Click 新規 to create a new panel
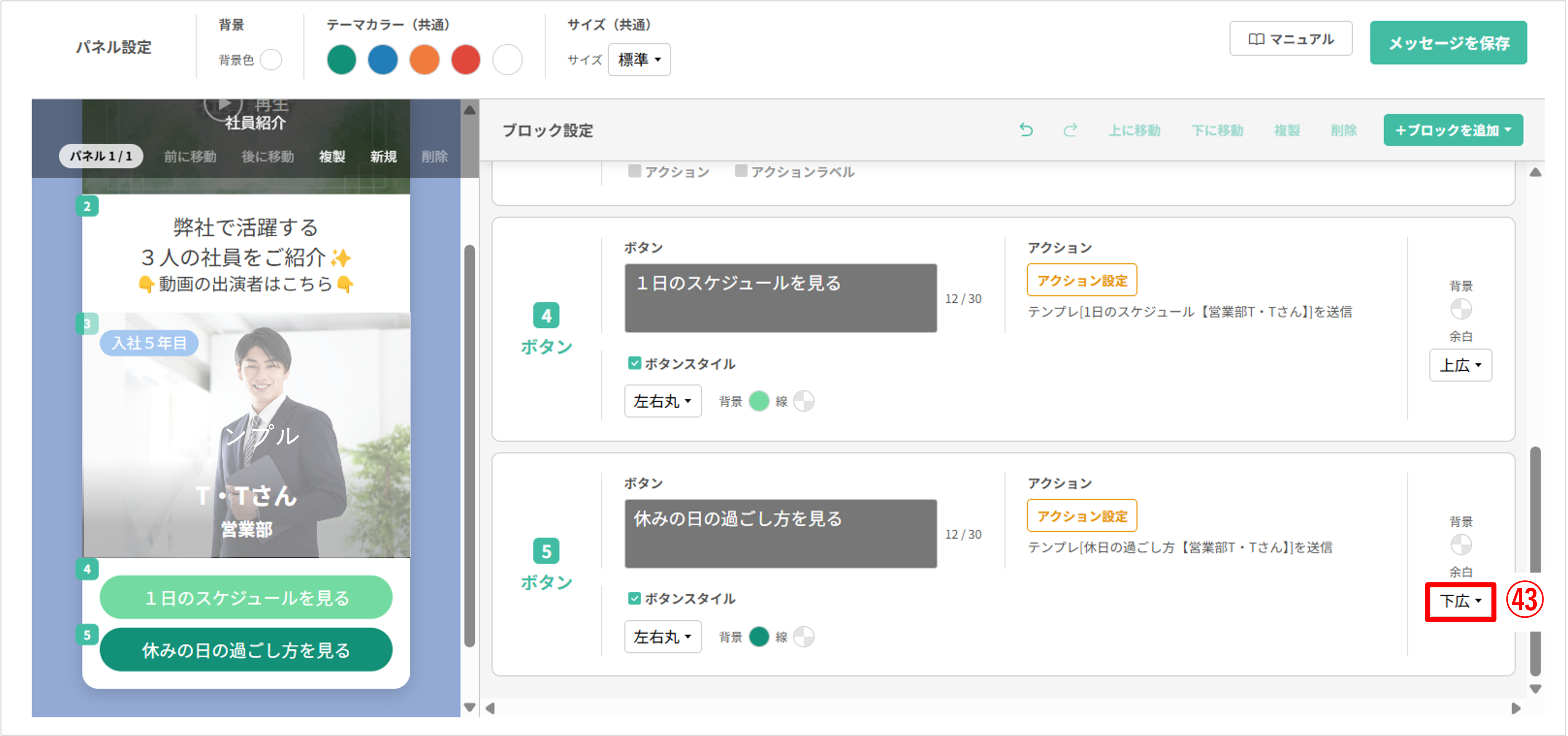Screen dimensions: 1568x736 [383, 156]
